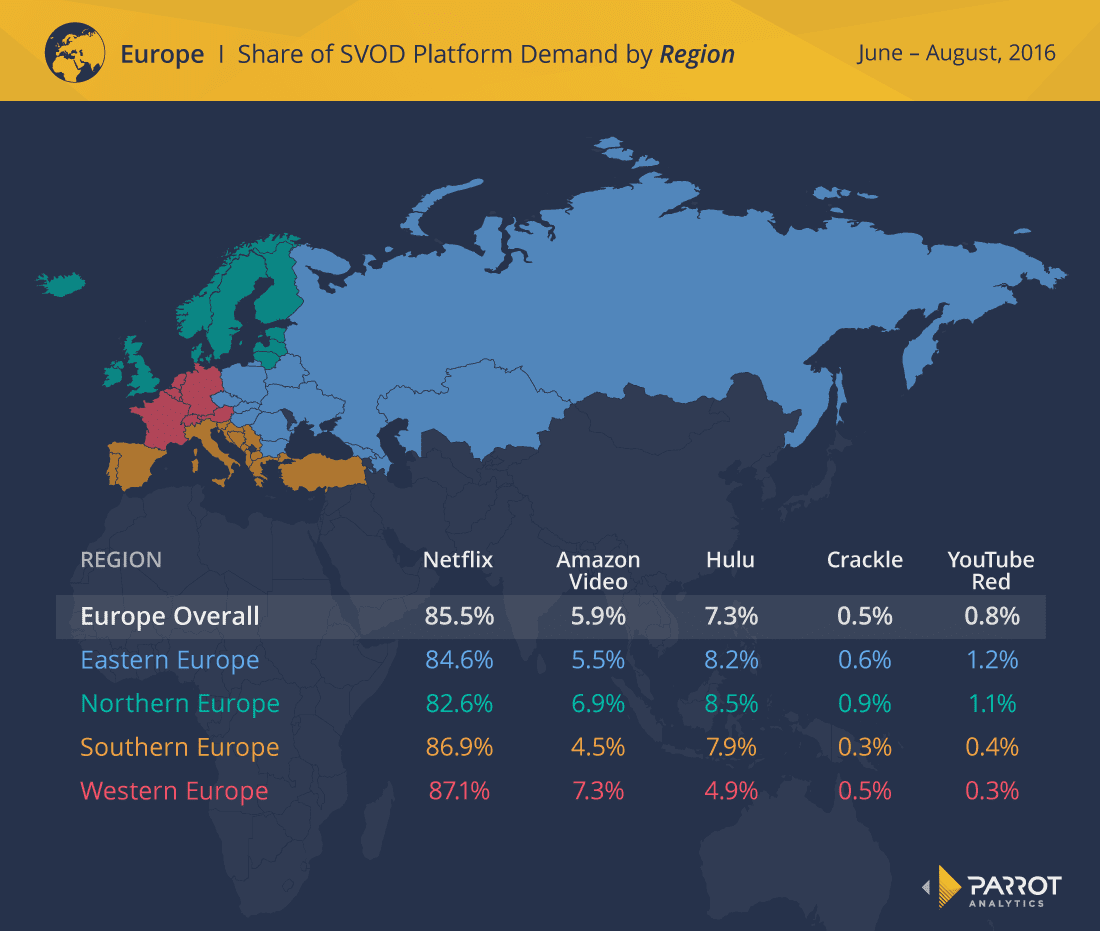The height and width of the screenshot is (931, 1100).
Task: Click the green Iceland shape on the map
Action: (61, 284)
